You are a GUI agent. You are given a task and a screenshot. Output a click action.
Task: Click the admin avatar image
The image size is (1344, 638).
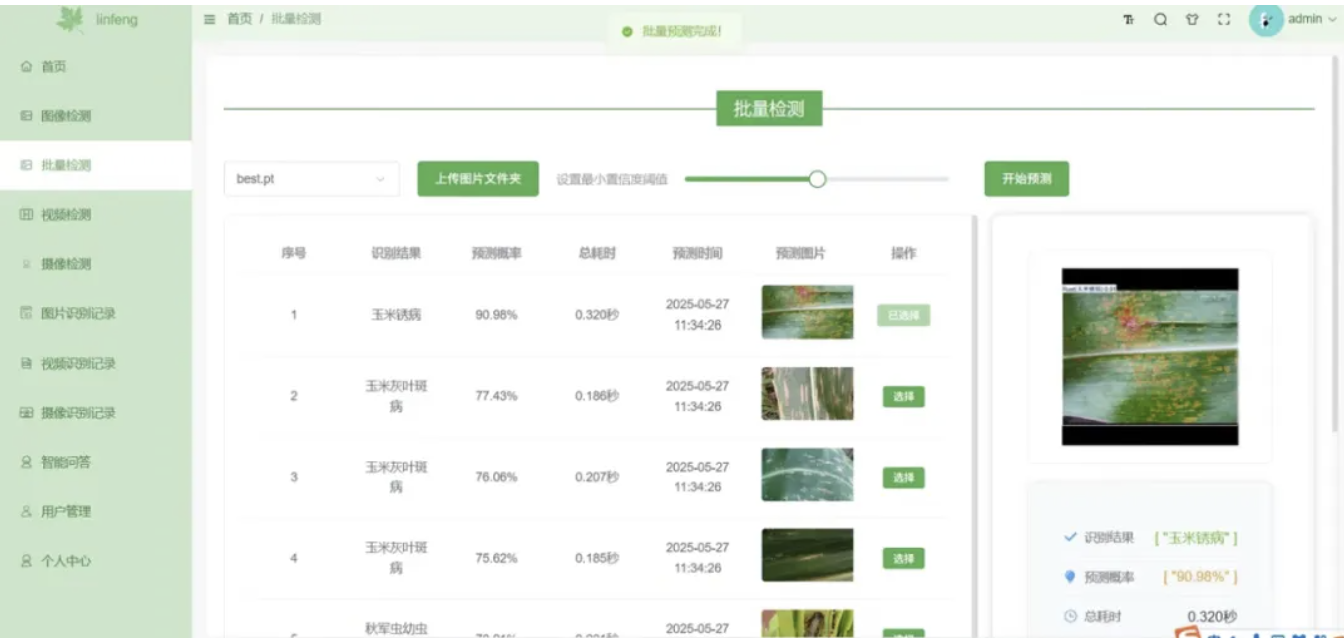1266,19
